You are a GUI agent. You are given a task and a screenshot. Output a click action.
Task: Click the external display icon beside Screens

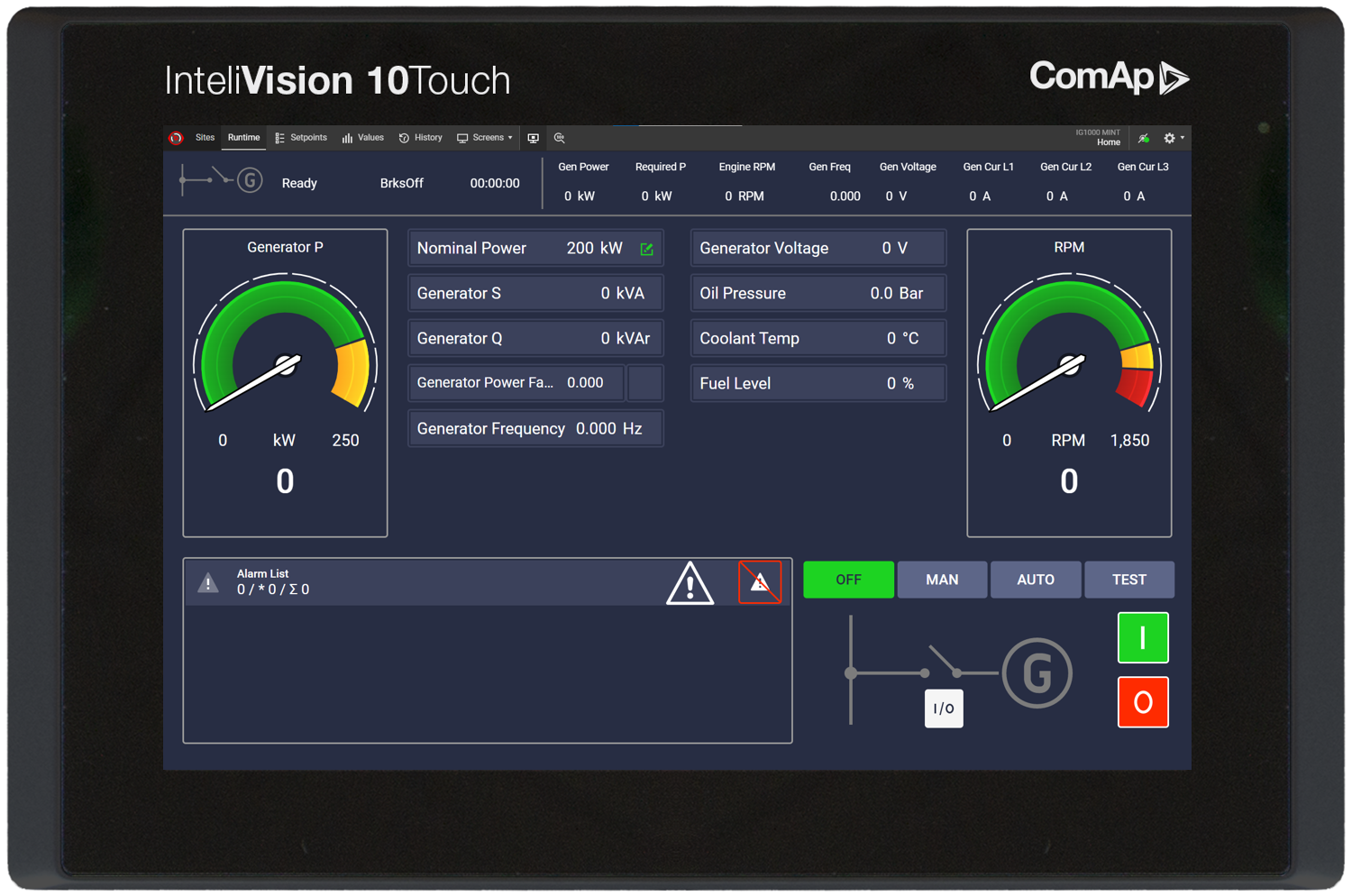click(533, 138)
